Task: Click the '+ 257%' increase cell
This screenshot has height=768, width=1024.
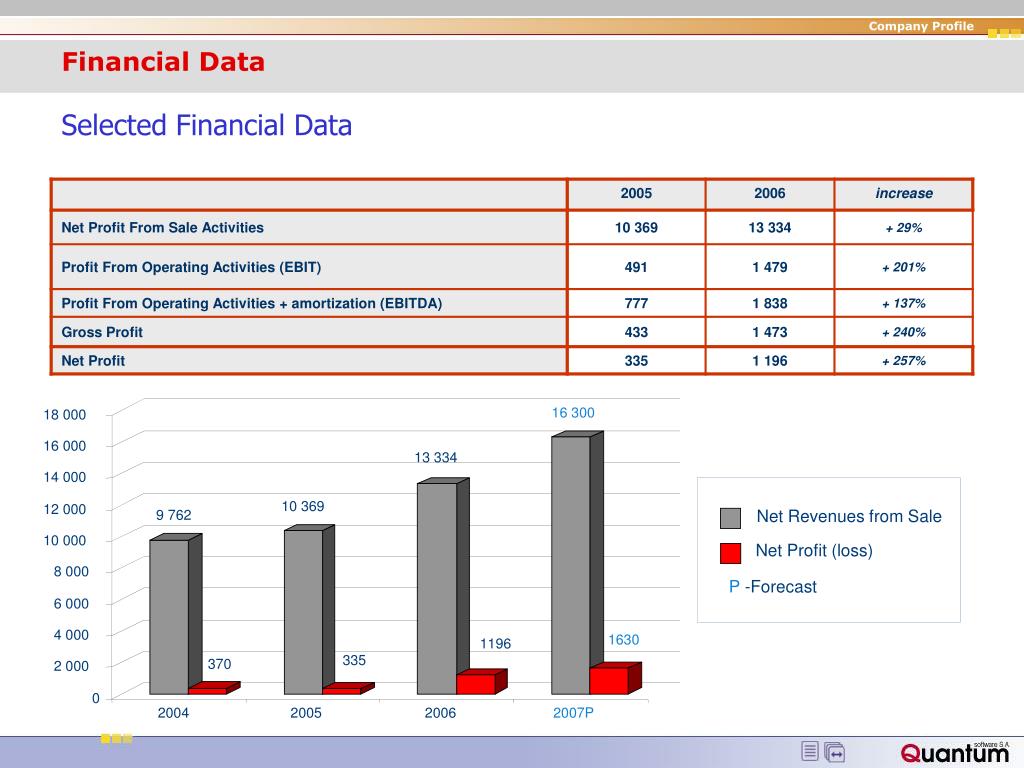Action: 904,360
